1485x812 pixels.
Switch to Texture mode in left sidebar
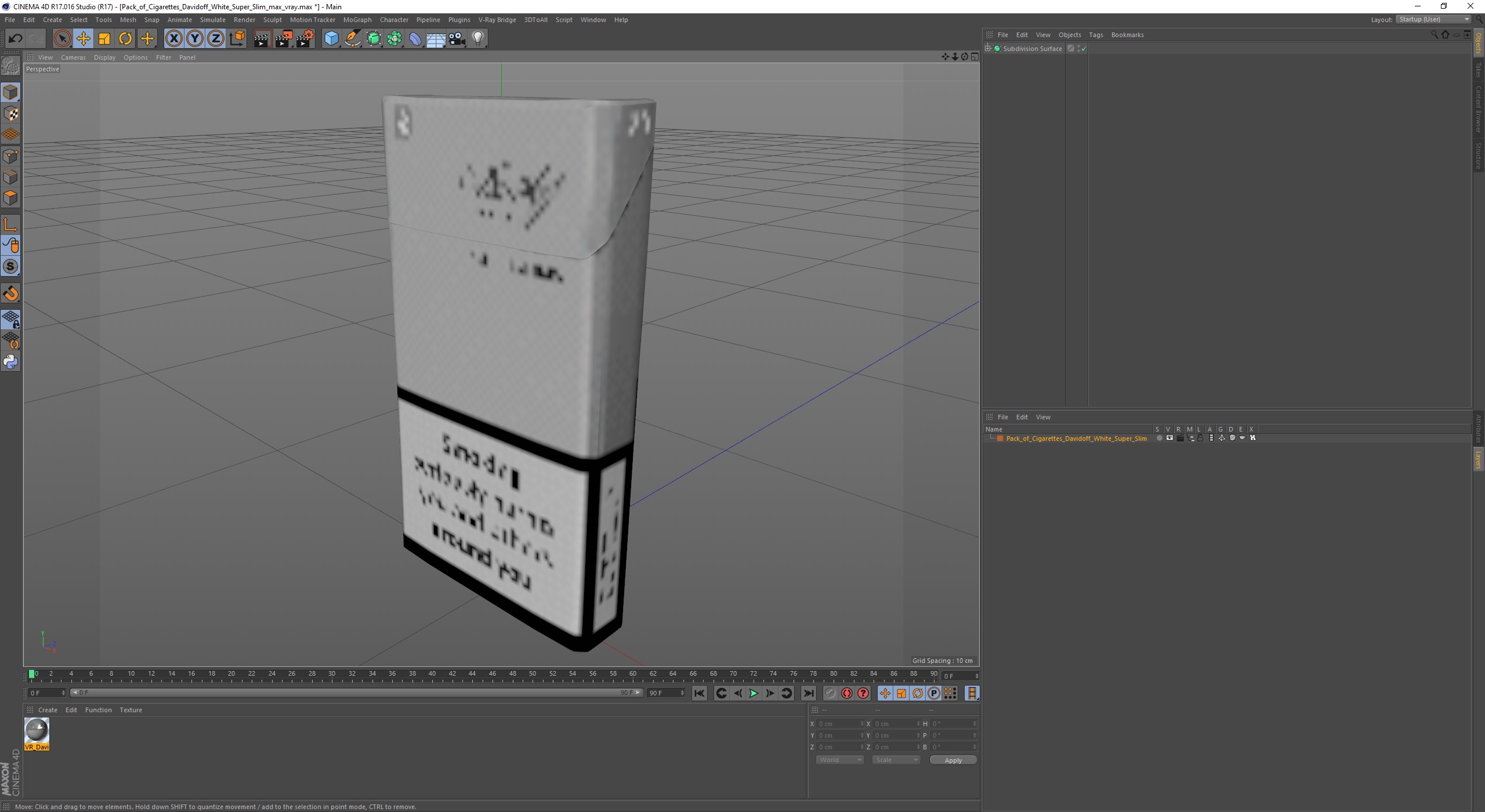click(x=10, y=114)
